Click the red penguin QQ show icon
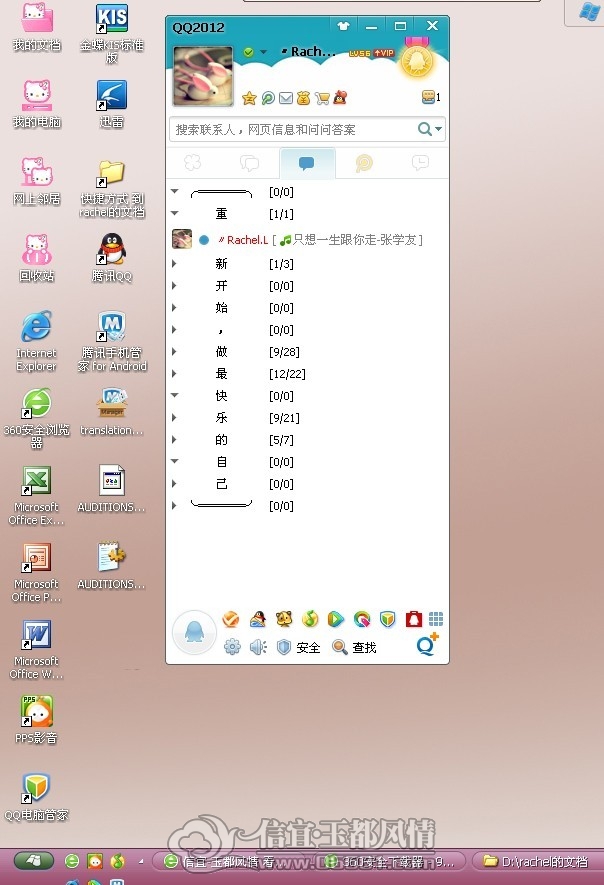 340,98
